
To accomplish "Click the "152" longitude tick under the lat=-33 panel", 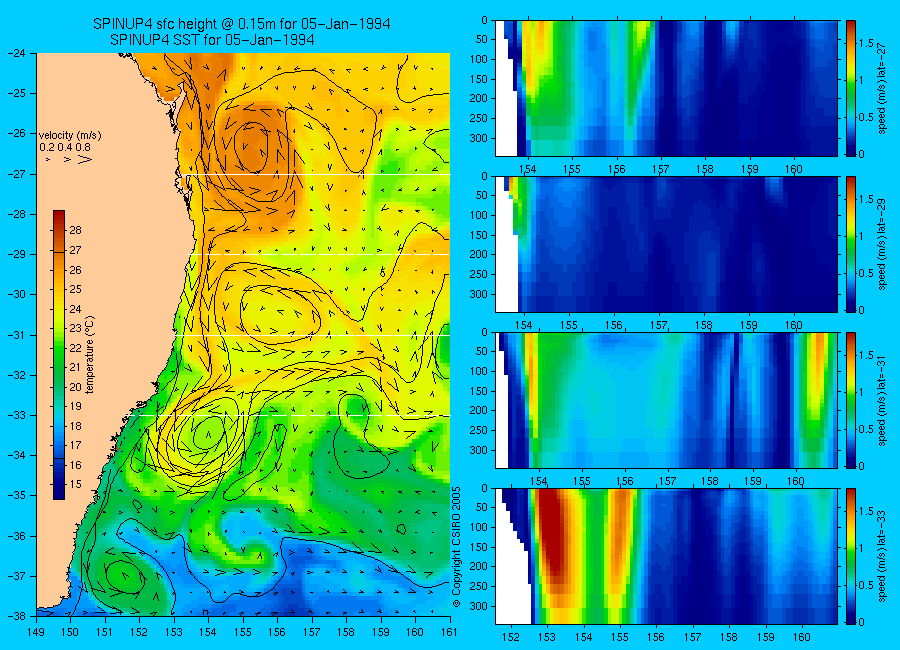I will pyautogui.click(x=511, y=637).
